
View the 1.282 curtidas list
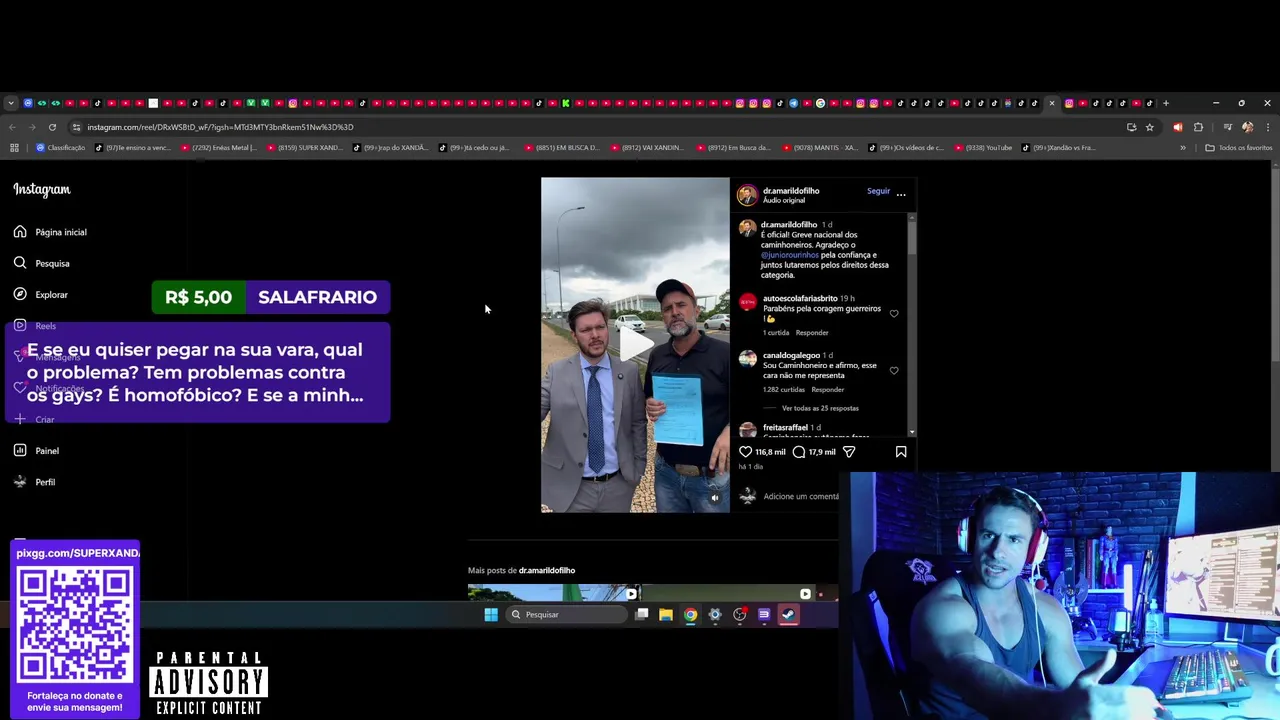coord(784,390)
